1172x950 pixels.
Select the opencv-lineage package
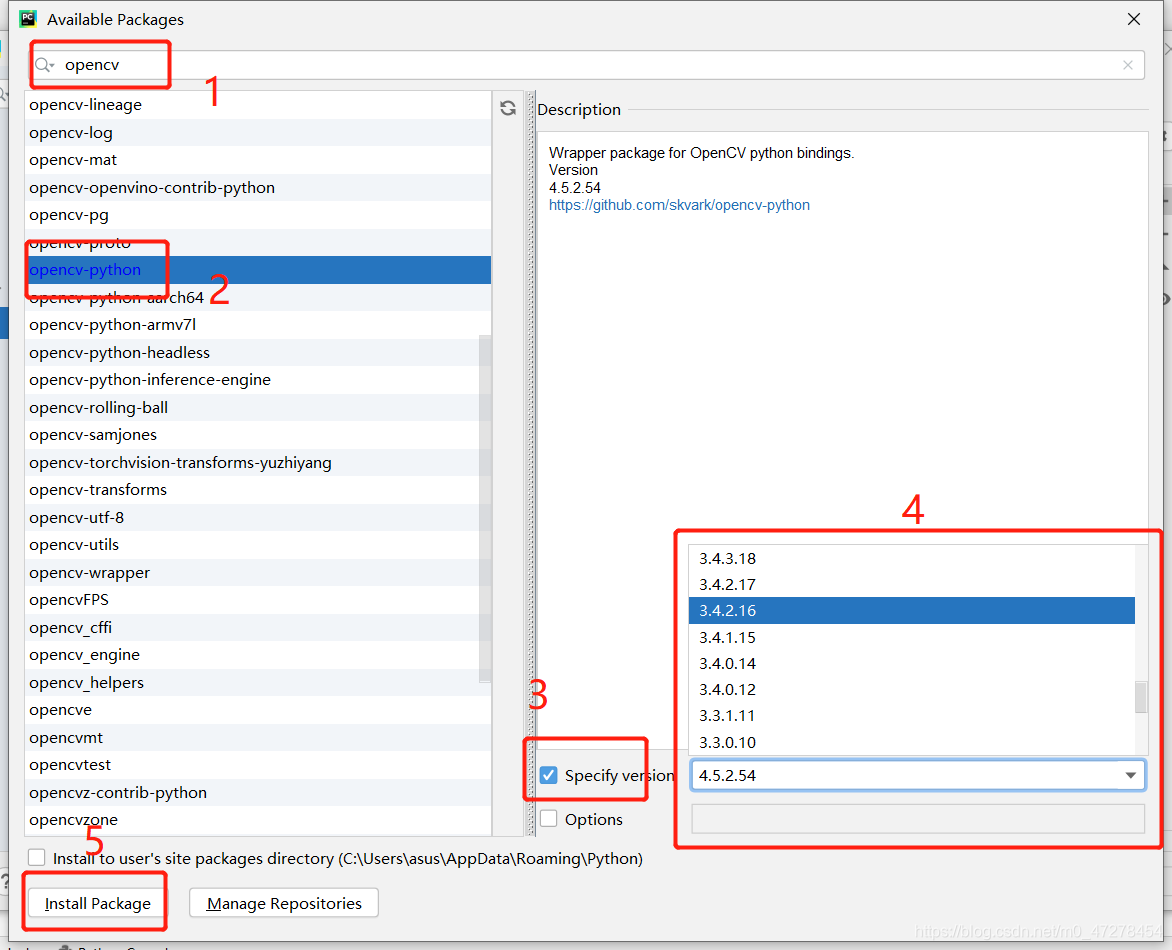(x=258, y=105)
